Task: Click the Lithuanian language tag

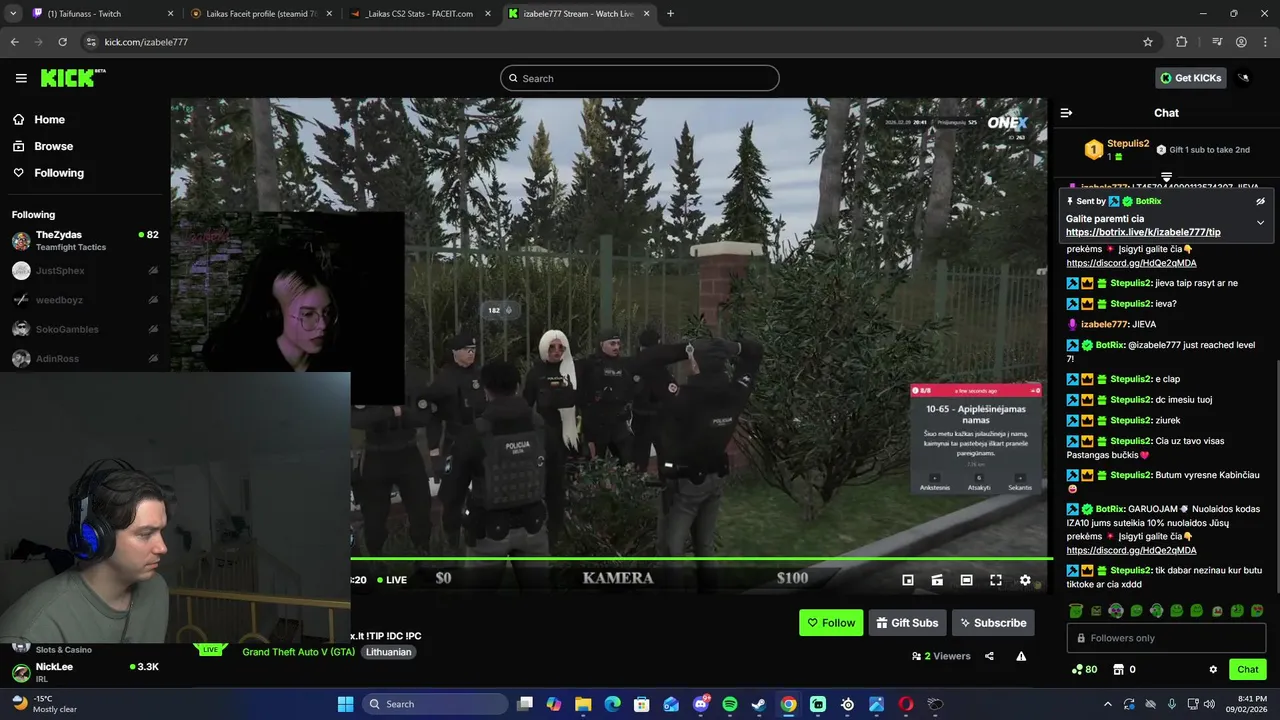Action: (x=388, y=652)
